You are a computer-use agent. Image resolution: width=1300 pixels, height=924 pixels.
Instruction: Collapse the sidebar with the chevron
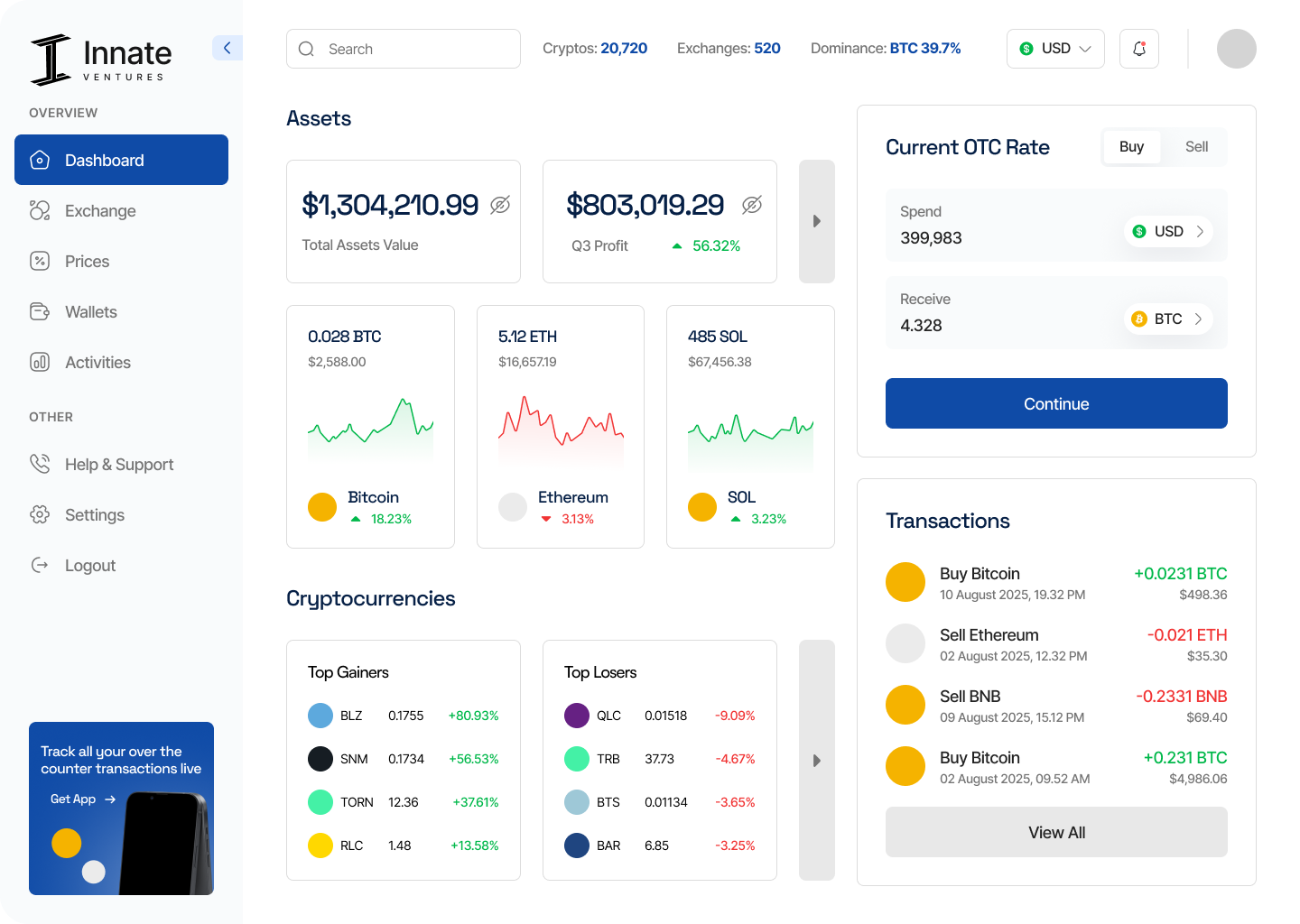pos(227,48)
